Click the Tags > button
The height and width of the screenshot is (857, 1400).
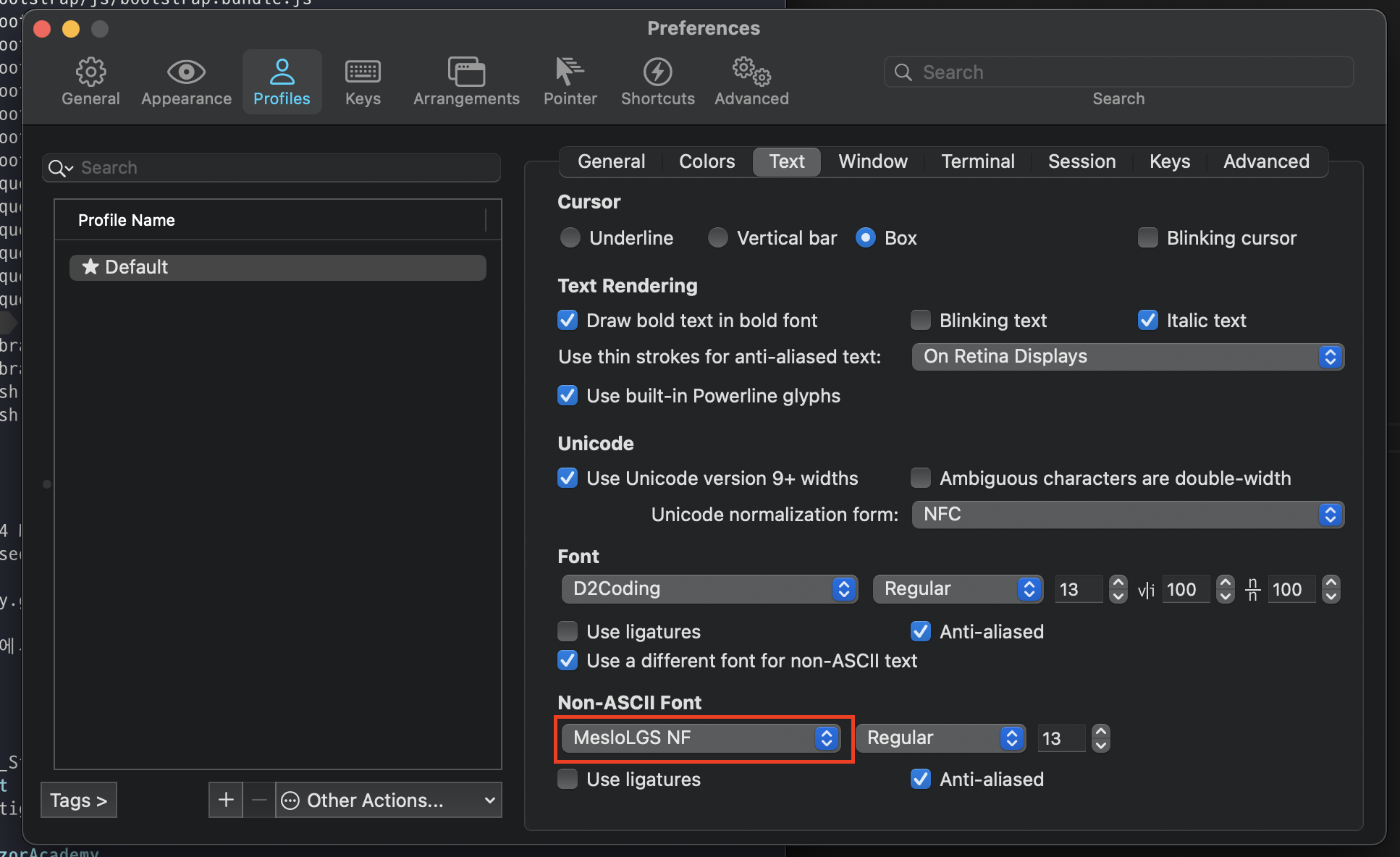(x=78, y=800)
